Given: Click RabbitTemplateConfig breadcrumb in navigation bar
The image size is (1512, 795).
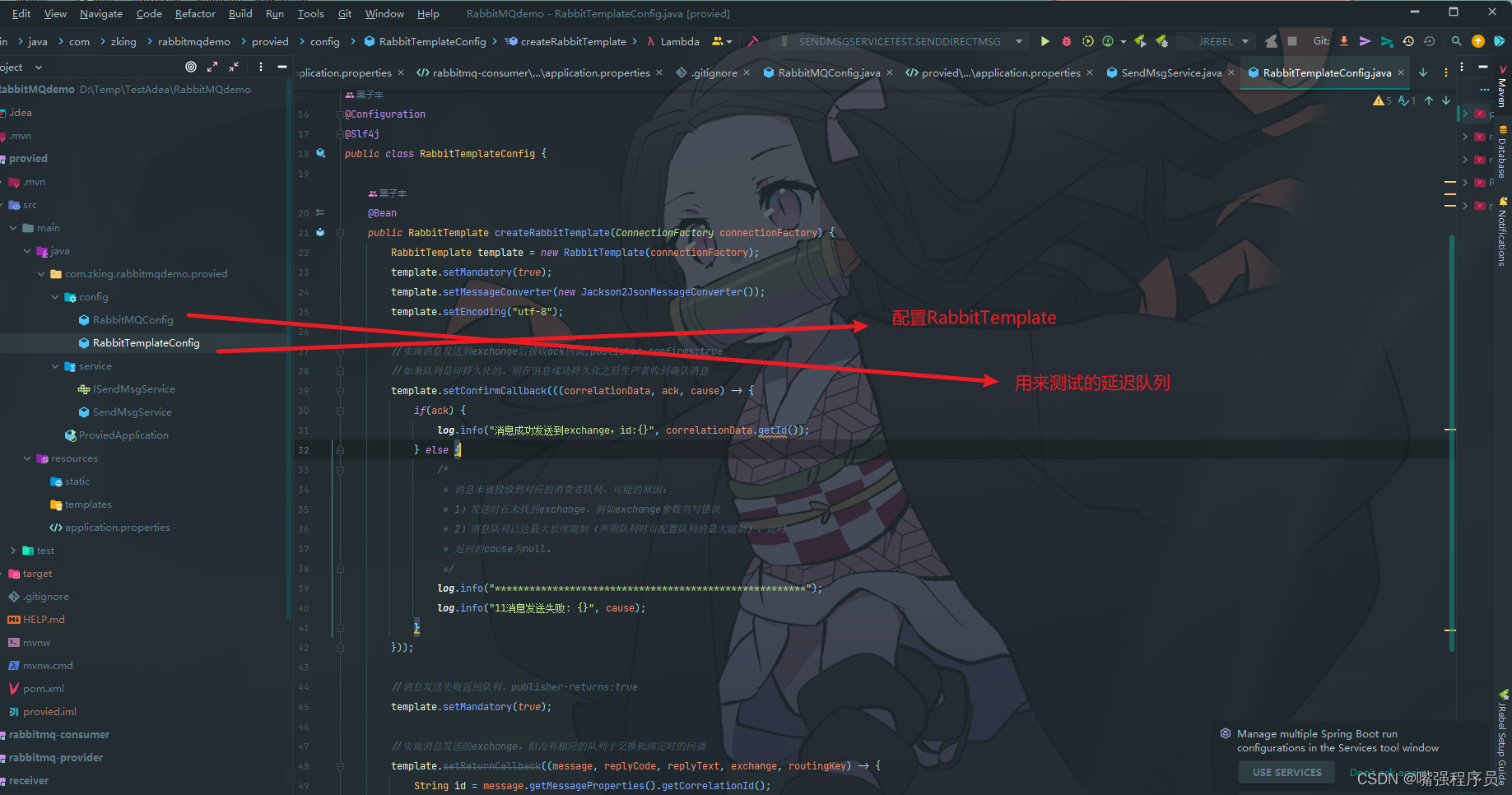Looking at the screenshot, I should [425, 41].
